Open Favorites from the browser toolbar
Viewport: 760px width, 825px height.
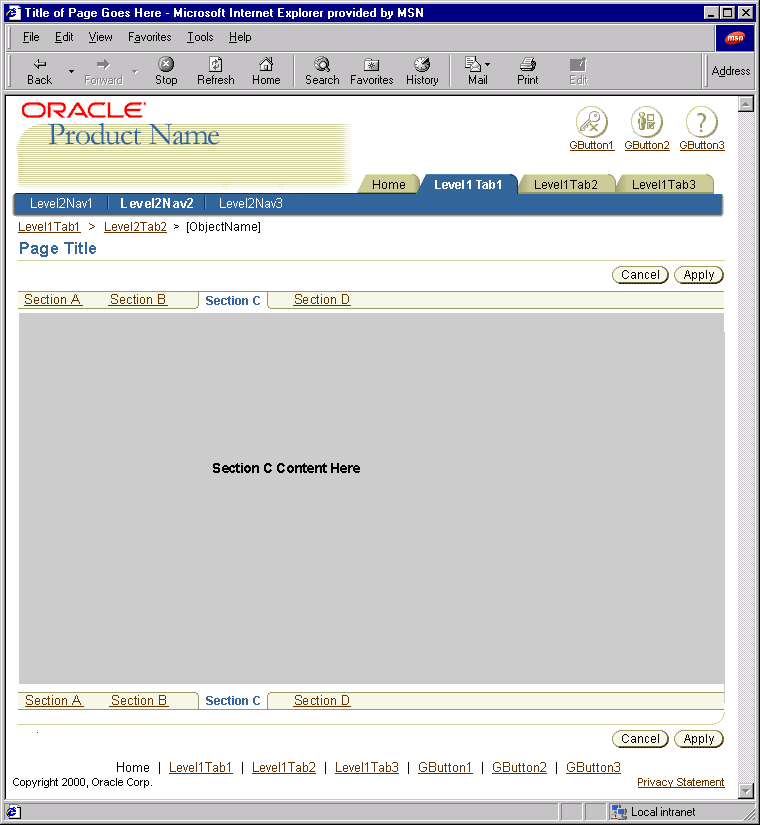[371, 70]
